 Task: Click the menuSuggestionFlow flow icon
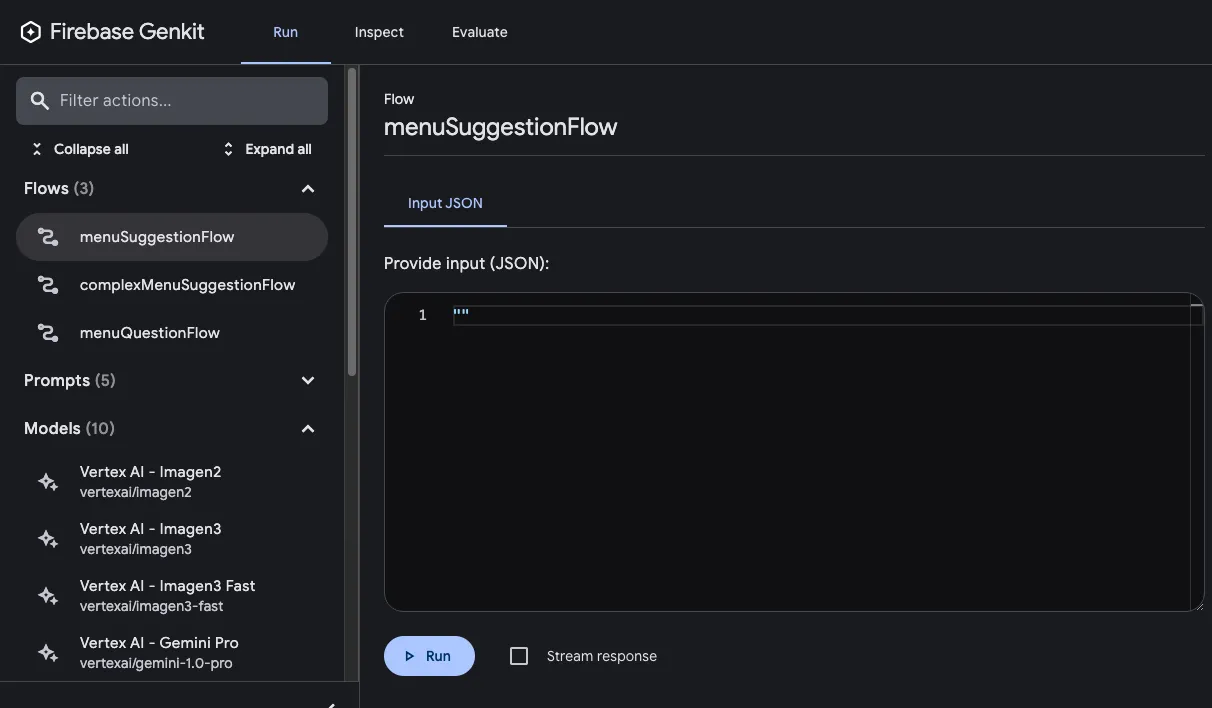[47, 237]
